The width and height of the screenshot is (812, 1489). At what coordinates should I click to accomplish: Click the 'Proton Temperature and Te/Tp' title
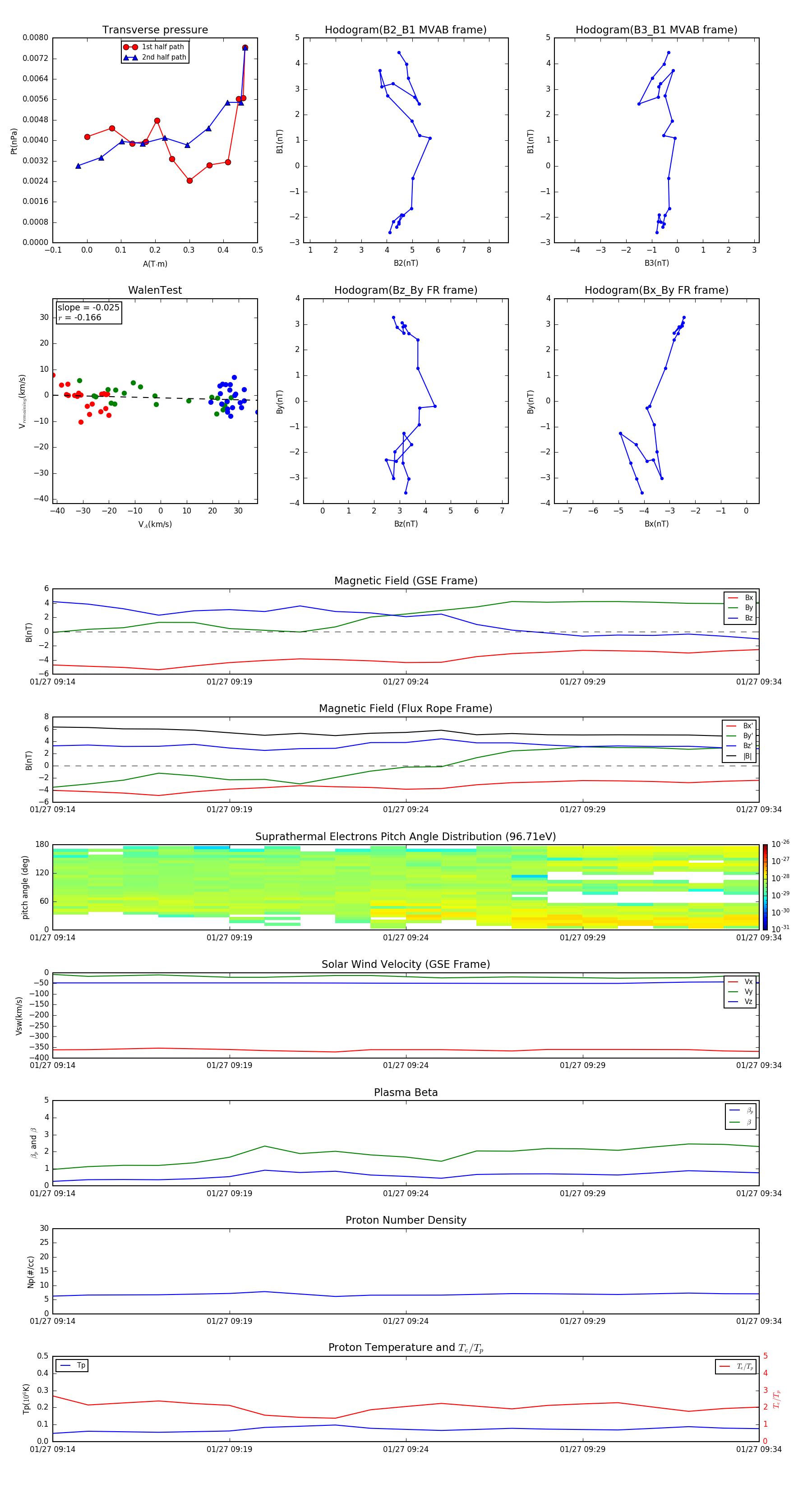pyautogui.click(x=406, y=1349)
